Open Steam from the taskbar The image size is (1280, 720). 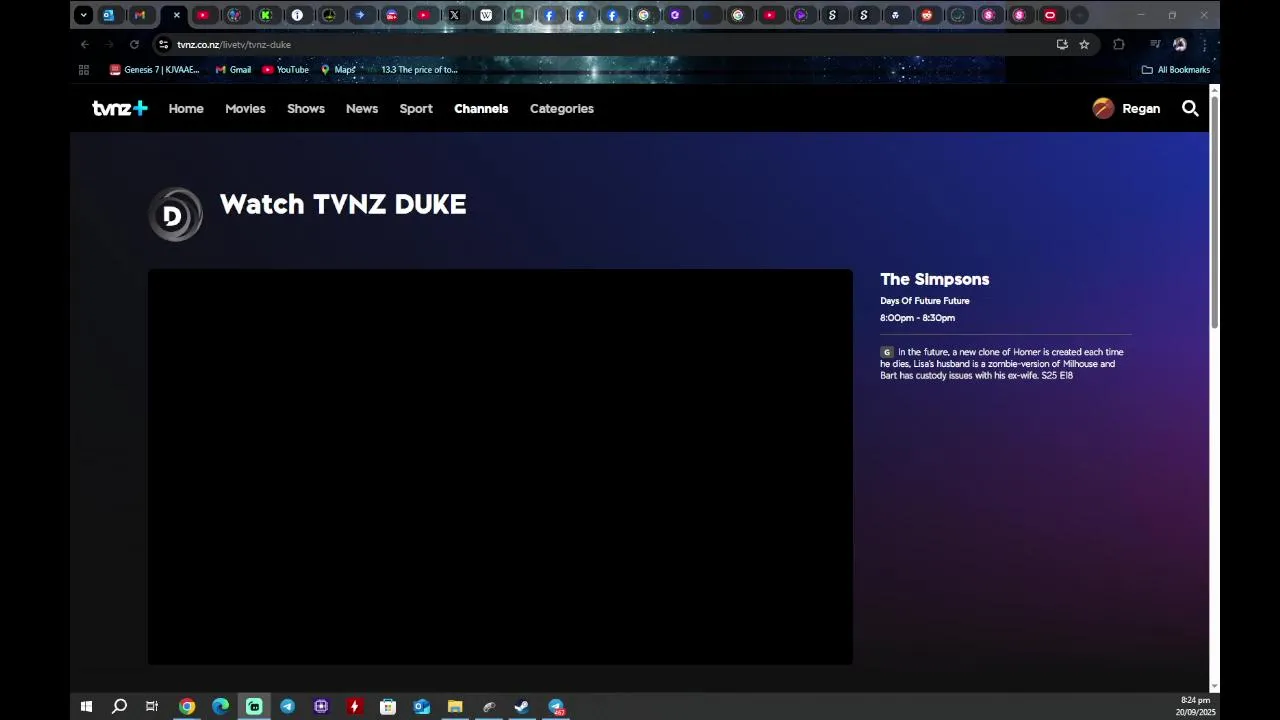tap(522, 706)
